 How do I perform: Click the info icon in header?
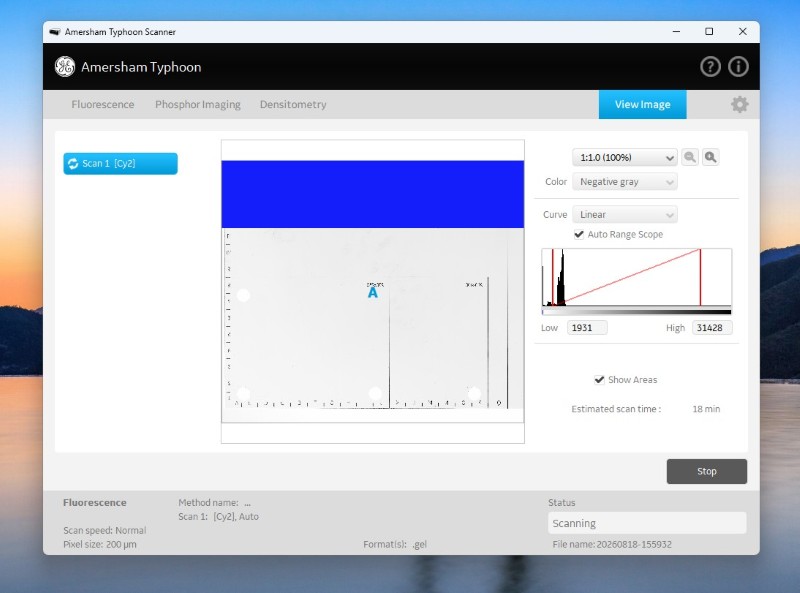click(x=738, y=67)
